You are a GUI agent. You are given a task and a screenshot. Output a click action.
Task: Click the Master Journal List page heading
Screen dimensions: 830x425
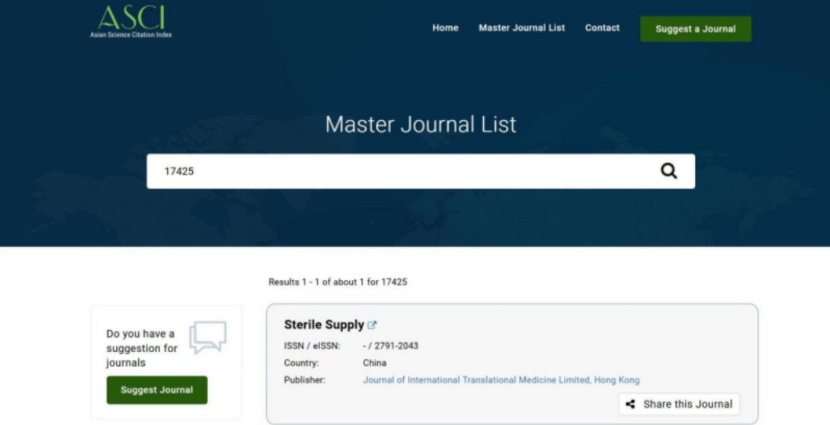(421, 124)
